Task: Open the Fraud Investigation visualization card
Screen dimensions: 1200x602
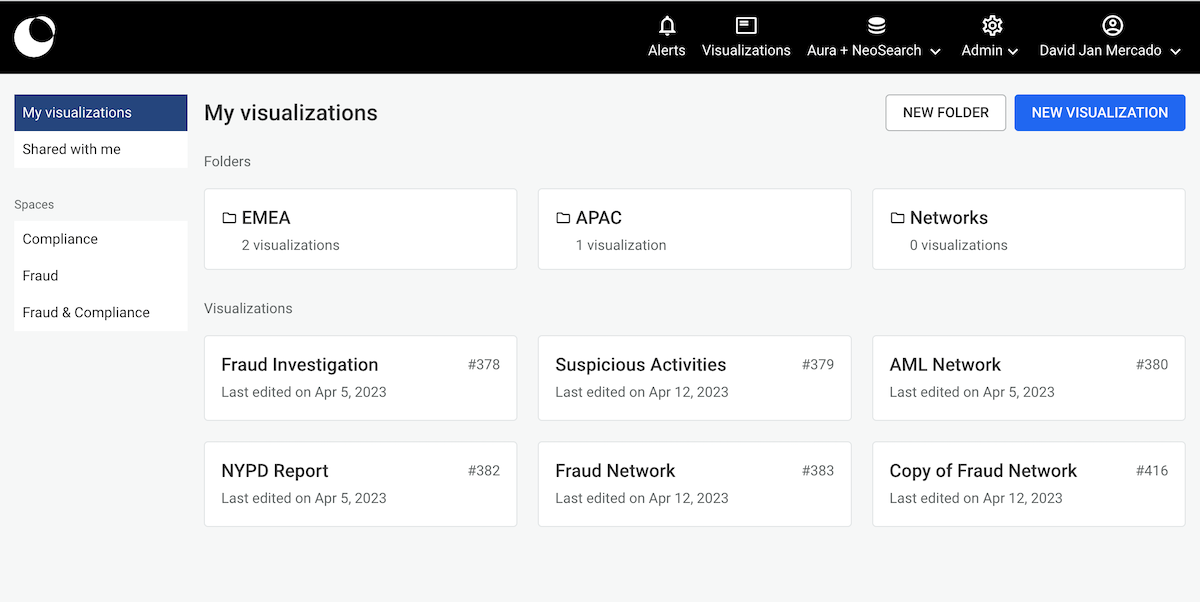Action: (x=360, y=377)
